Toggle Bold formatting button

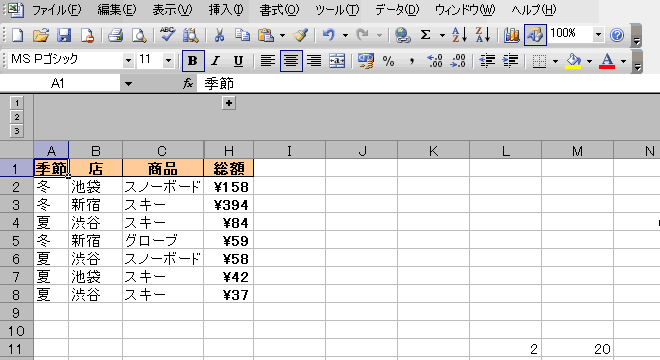pos(193,61)
